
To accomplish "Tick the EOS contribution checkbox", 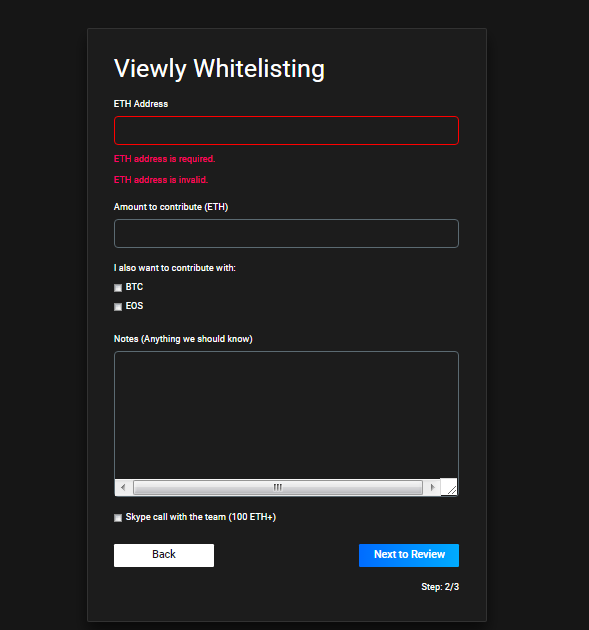I will pos(118,307).
